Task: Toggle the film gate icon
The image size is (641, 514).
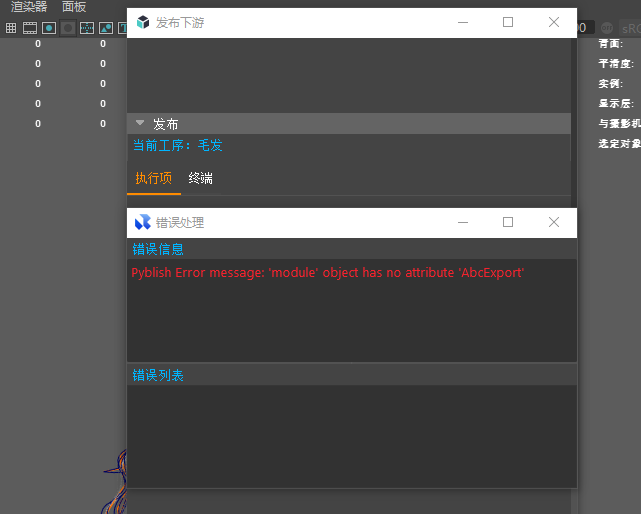Action: (x=30, y=28)
